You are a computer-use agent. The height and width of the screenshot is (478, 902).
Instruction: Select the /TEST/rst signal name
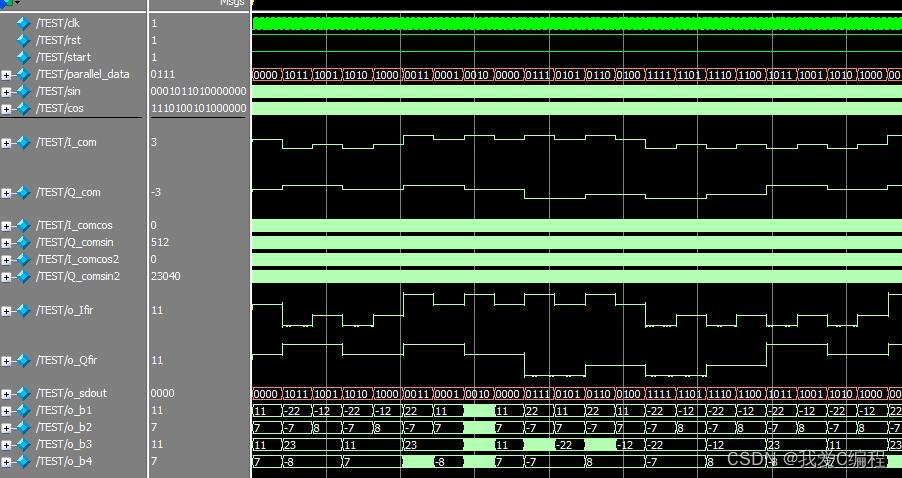[x=58, y=40]
